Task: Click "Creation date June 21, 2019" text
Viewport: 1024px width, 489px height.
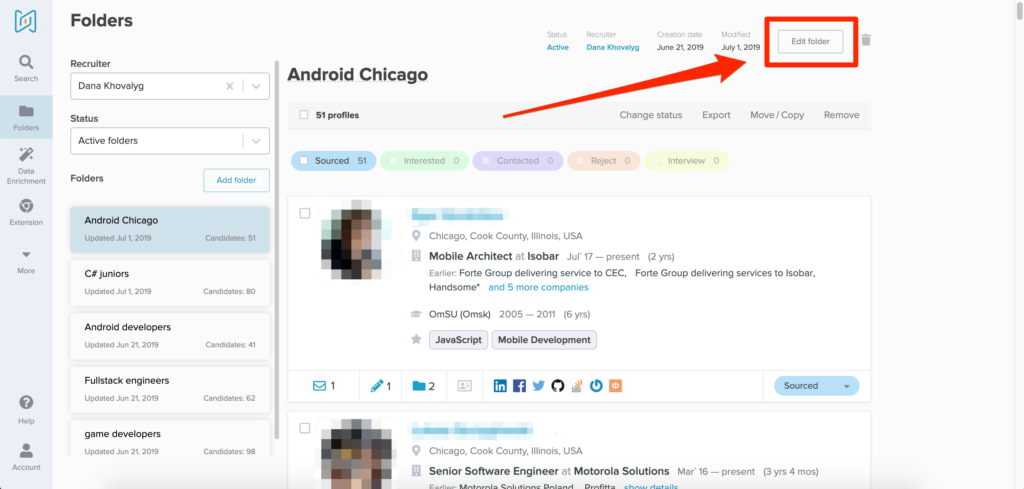Action: click(680, 40)
